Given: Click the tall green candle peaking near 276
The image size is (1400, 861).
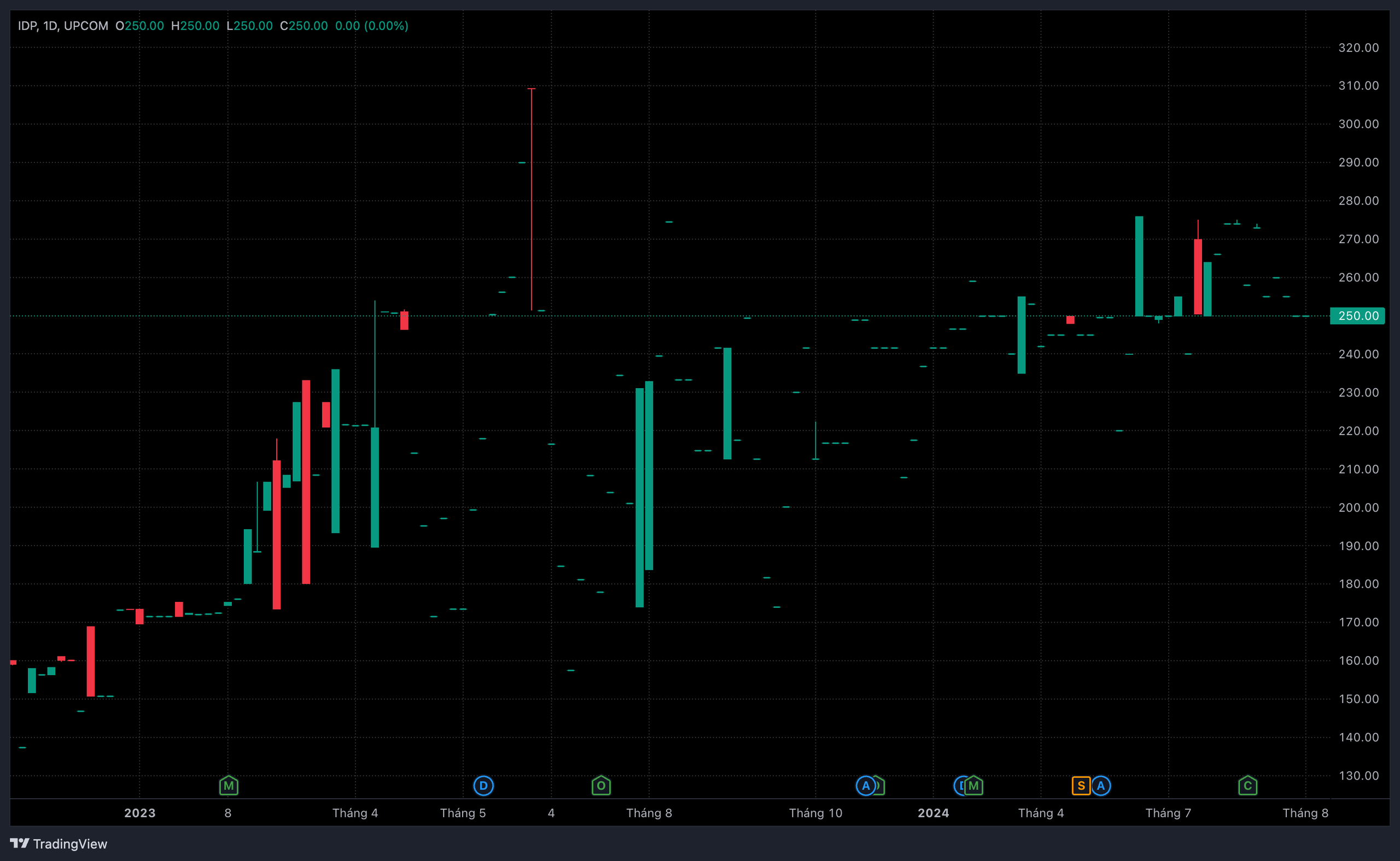Looking at the screenshot, I should (1139, 266).
